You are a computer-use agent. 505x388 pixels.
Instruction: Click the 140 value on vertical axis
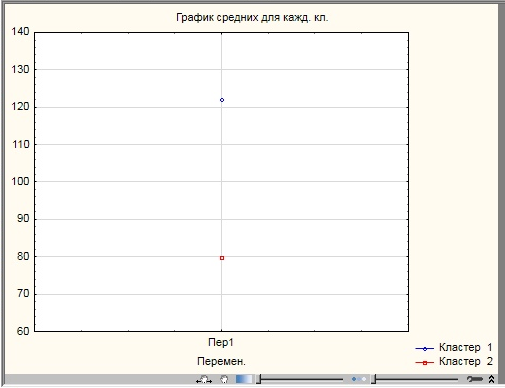coord(20,31)
